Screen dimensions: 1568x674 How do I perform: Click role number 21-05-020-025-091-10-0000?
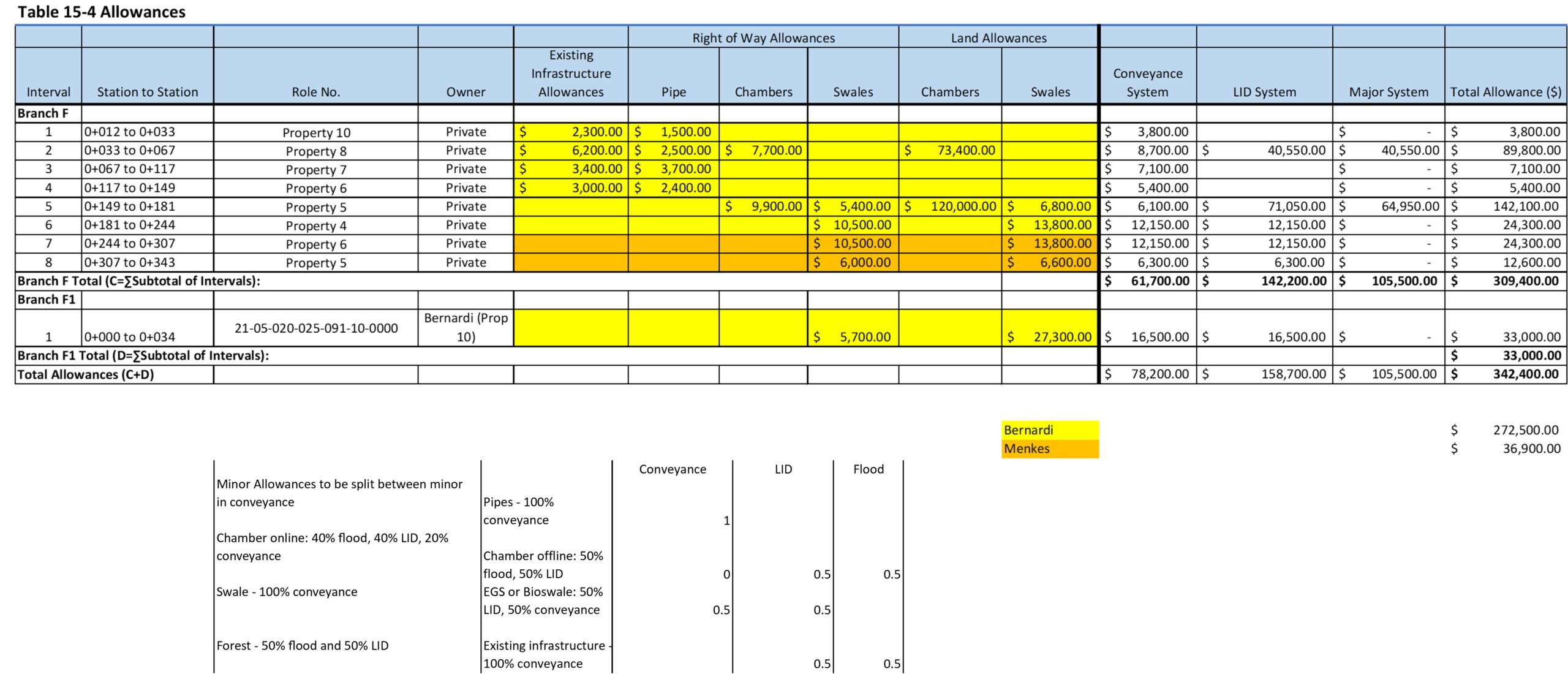click(316, 328)
